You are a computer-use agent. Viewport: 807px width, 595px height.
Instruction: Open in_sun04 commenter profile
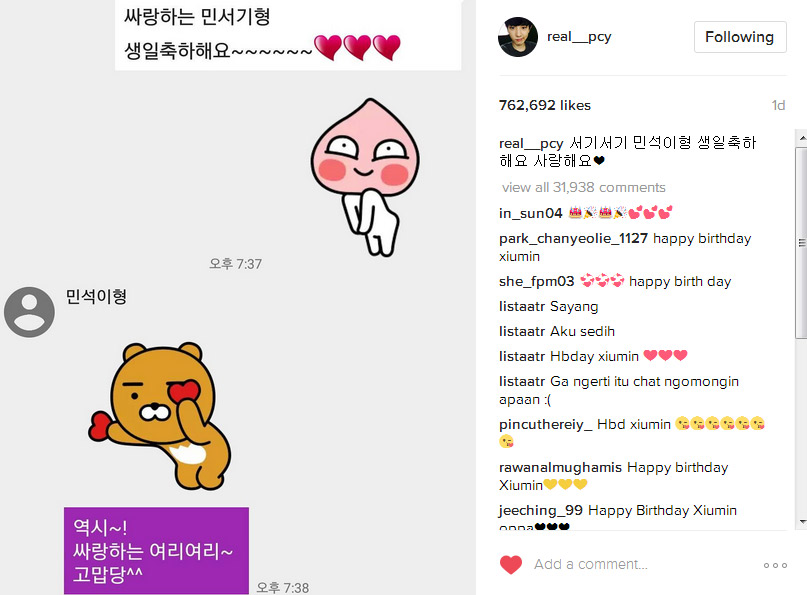tap(531, 213)
